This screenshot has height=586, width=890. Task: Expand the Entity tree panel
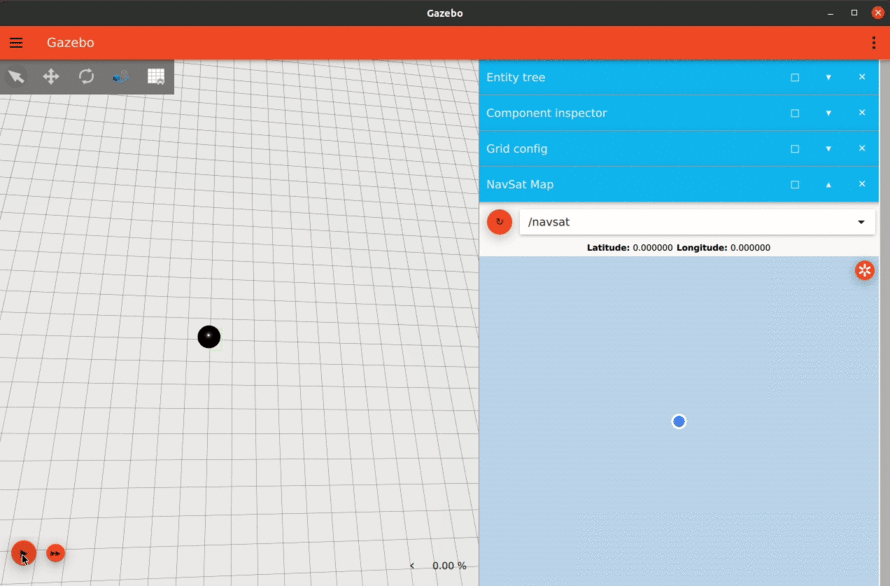[x=829, y=77]
